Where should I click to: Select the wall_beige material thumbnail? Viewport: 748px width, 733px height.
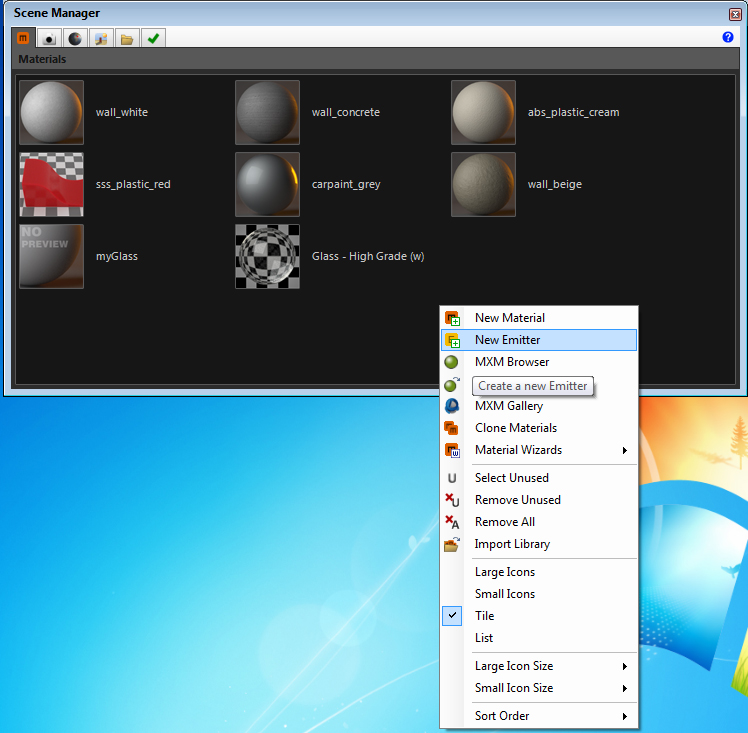tap(484, 185)
